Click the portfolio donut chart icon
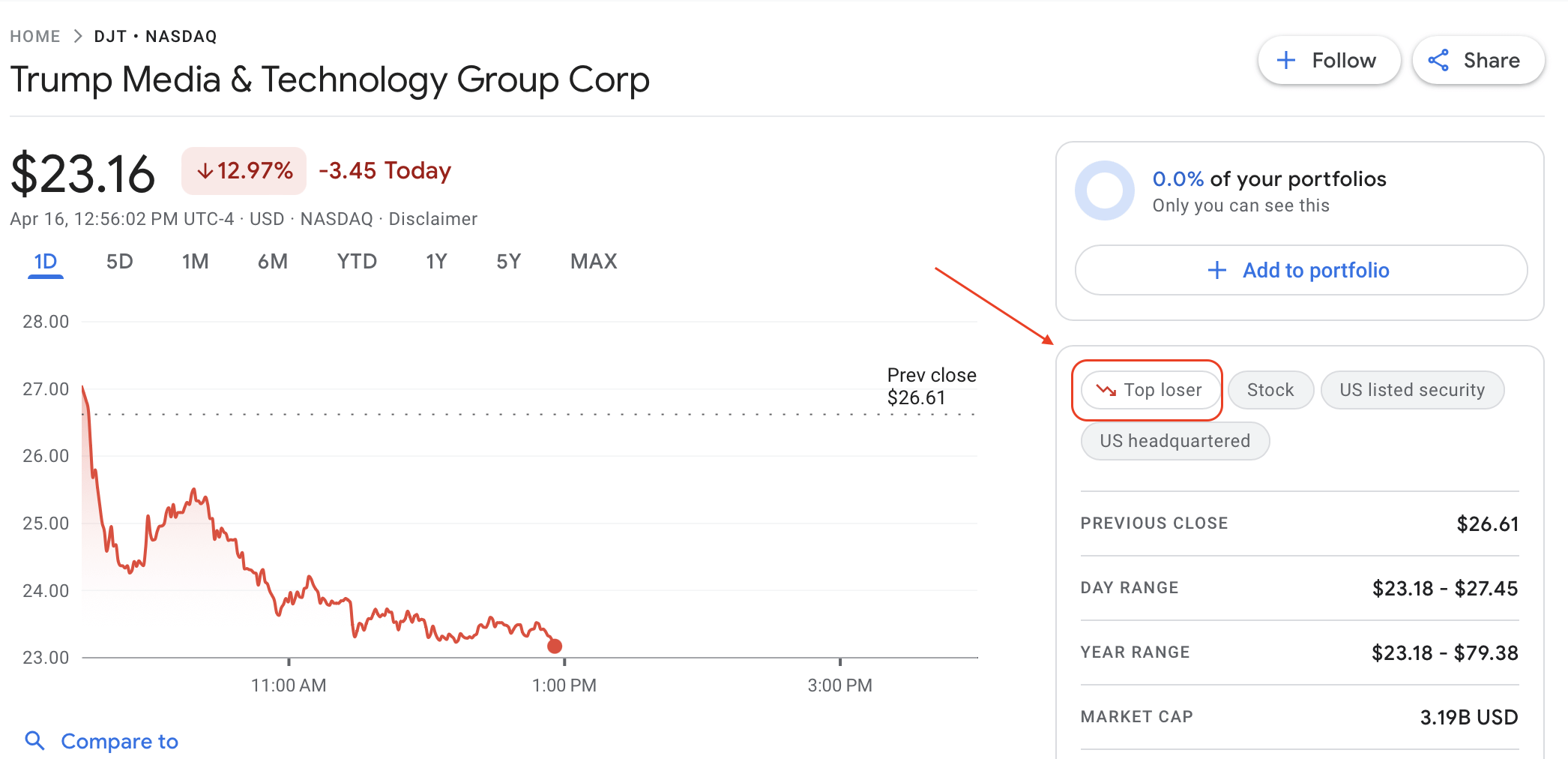This screenshot has width=1568, height=759. [1105, 190]
